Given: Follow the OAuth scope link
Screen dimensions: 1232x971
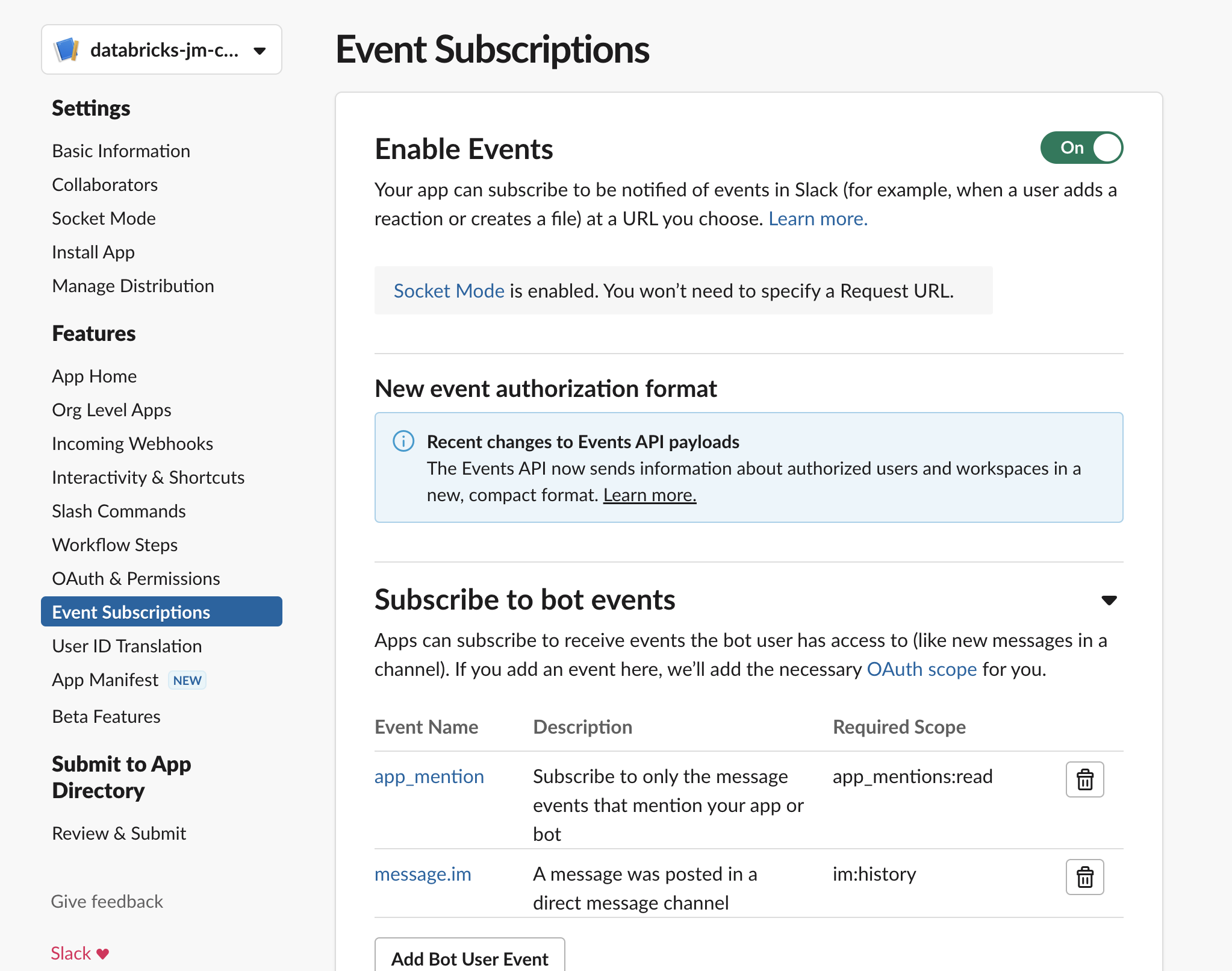Looking at the screenshot, I should pos(921,669).
